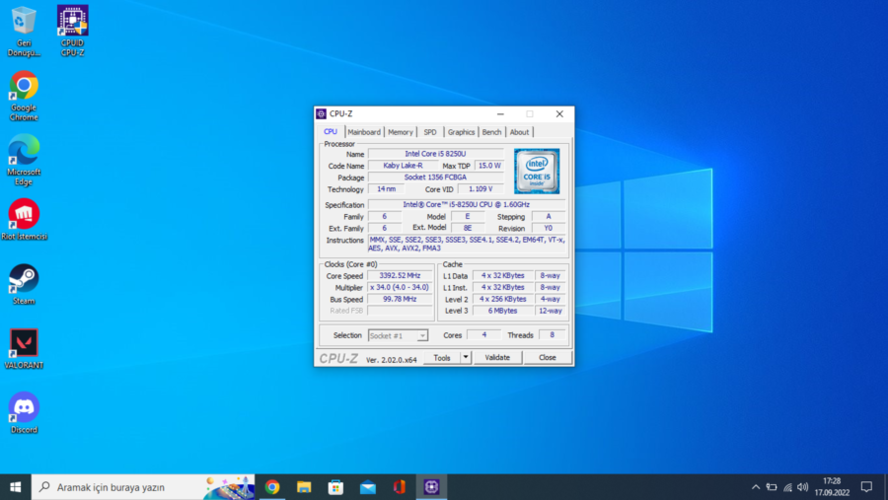
Task: Open the Mail app from the taskbar
Action: (x=368, y=487)
